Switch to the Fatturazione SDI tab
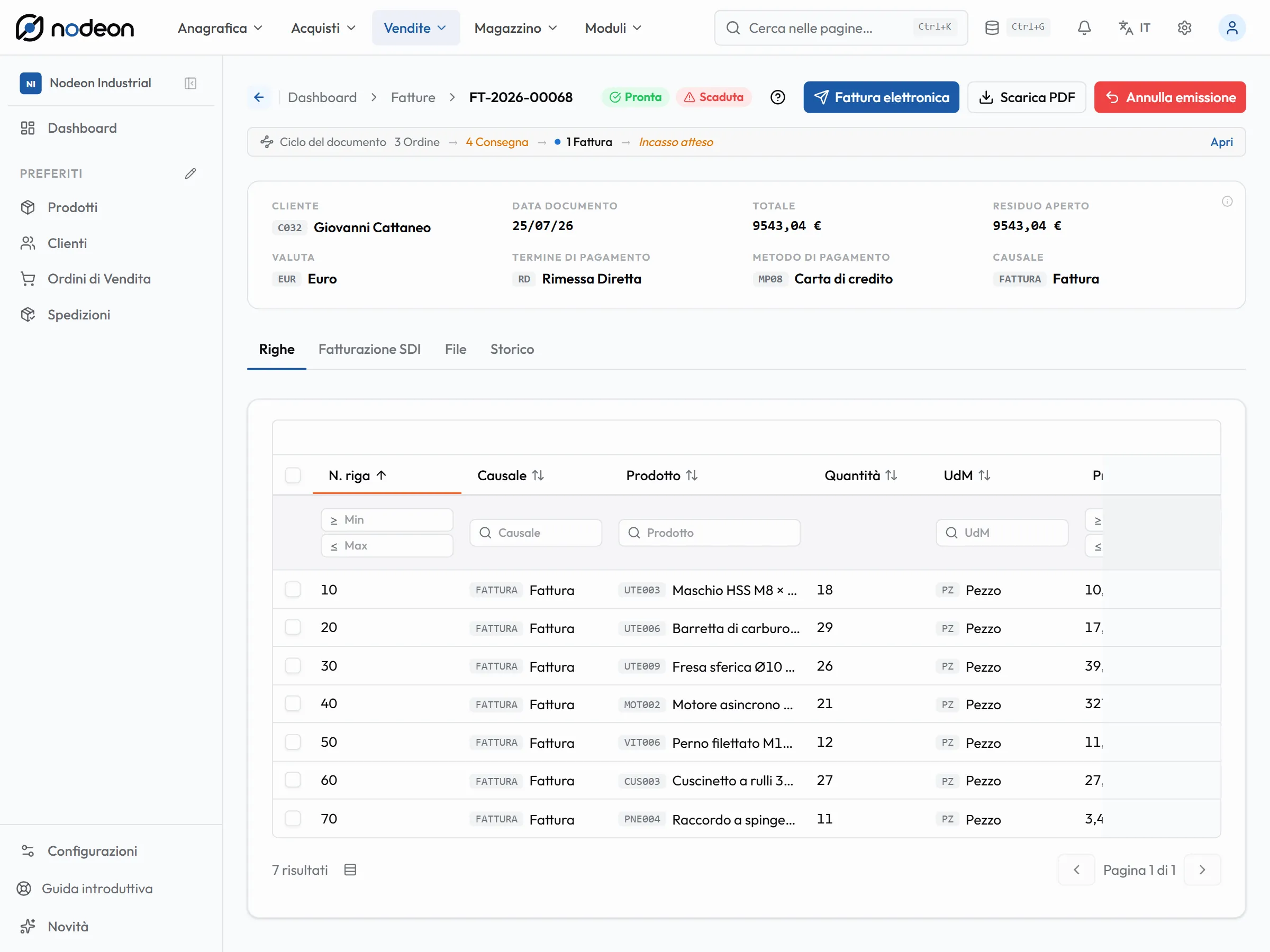Image resolution: width=1270 pixels, height=952 pixels. coord(369,349)
